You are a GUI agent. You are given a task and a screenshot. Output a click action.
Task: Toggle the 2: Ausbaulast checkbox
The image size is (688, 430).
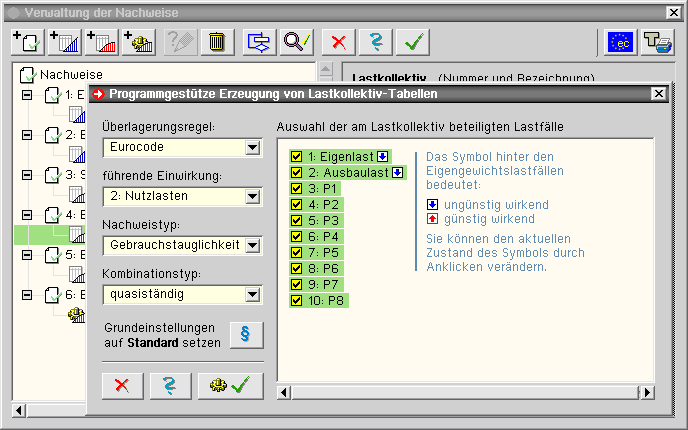(296, 172)
